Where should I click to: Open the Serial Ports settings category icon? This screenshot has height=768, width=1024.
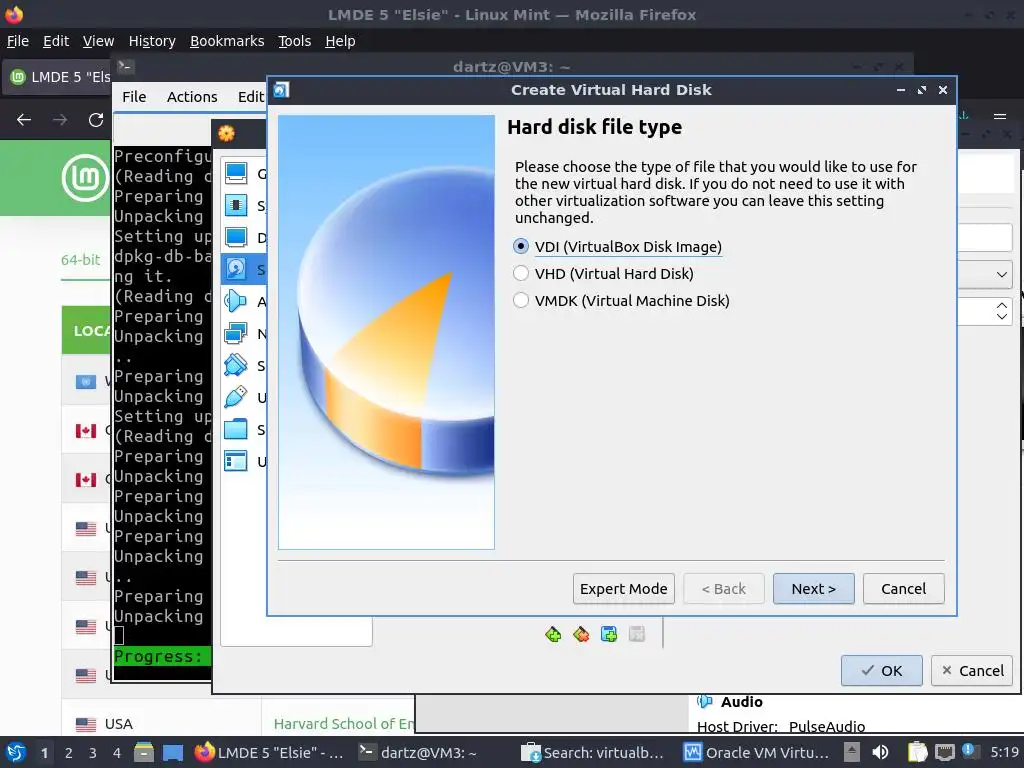pos(236,365)
